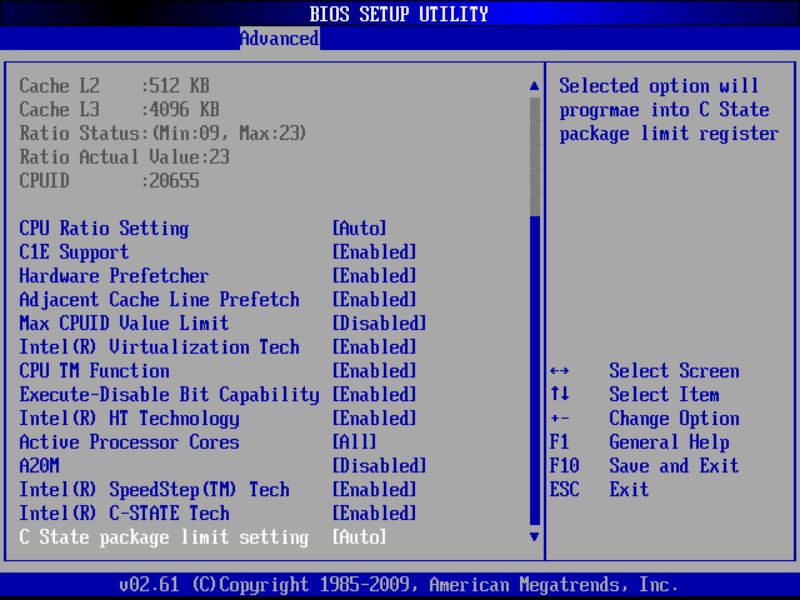
Task: Select the A20M row
Action: click(39, 466)
